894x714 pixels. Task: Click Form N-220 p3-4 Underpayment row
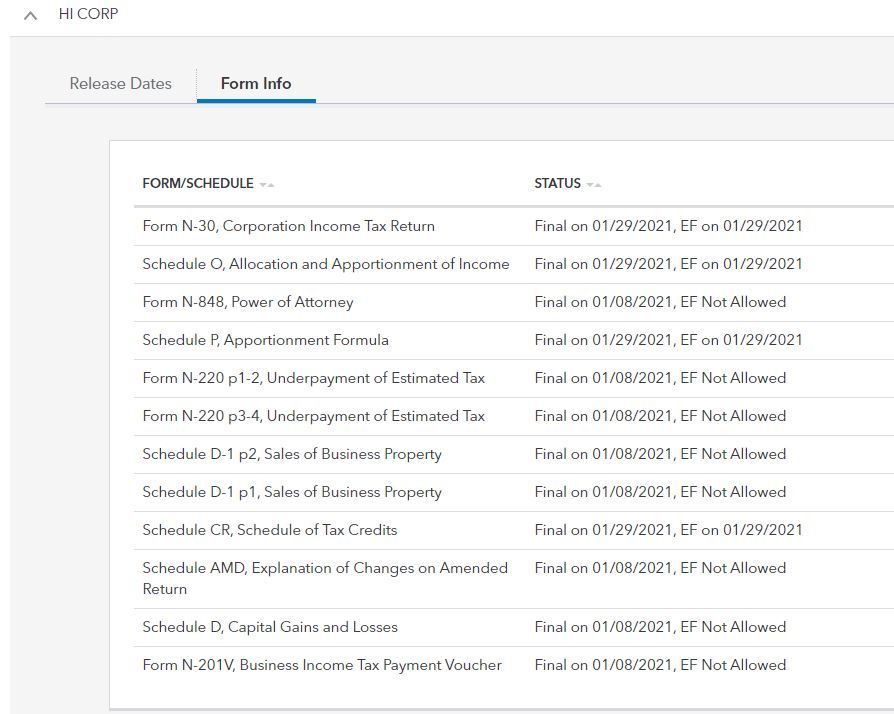(313, 416)
